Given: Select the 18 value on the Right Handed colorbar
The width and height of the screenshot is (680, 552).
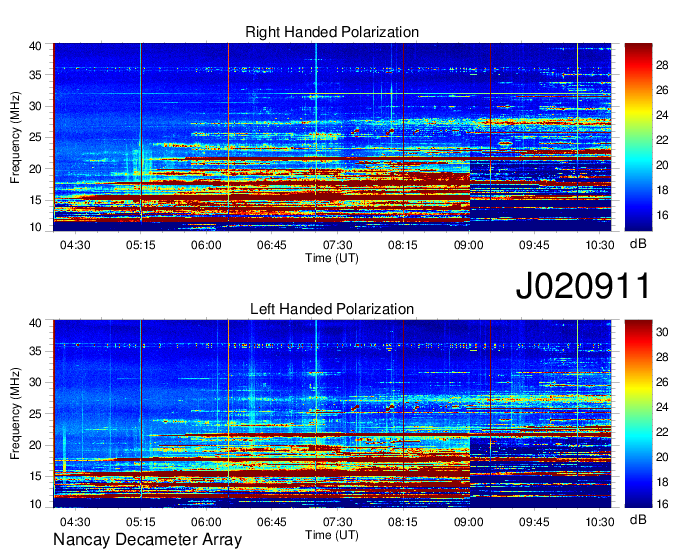Looking at the screenshot, I should [x=662, y=190].
